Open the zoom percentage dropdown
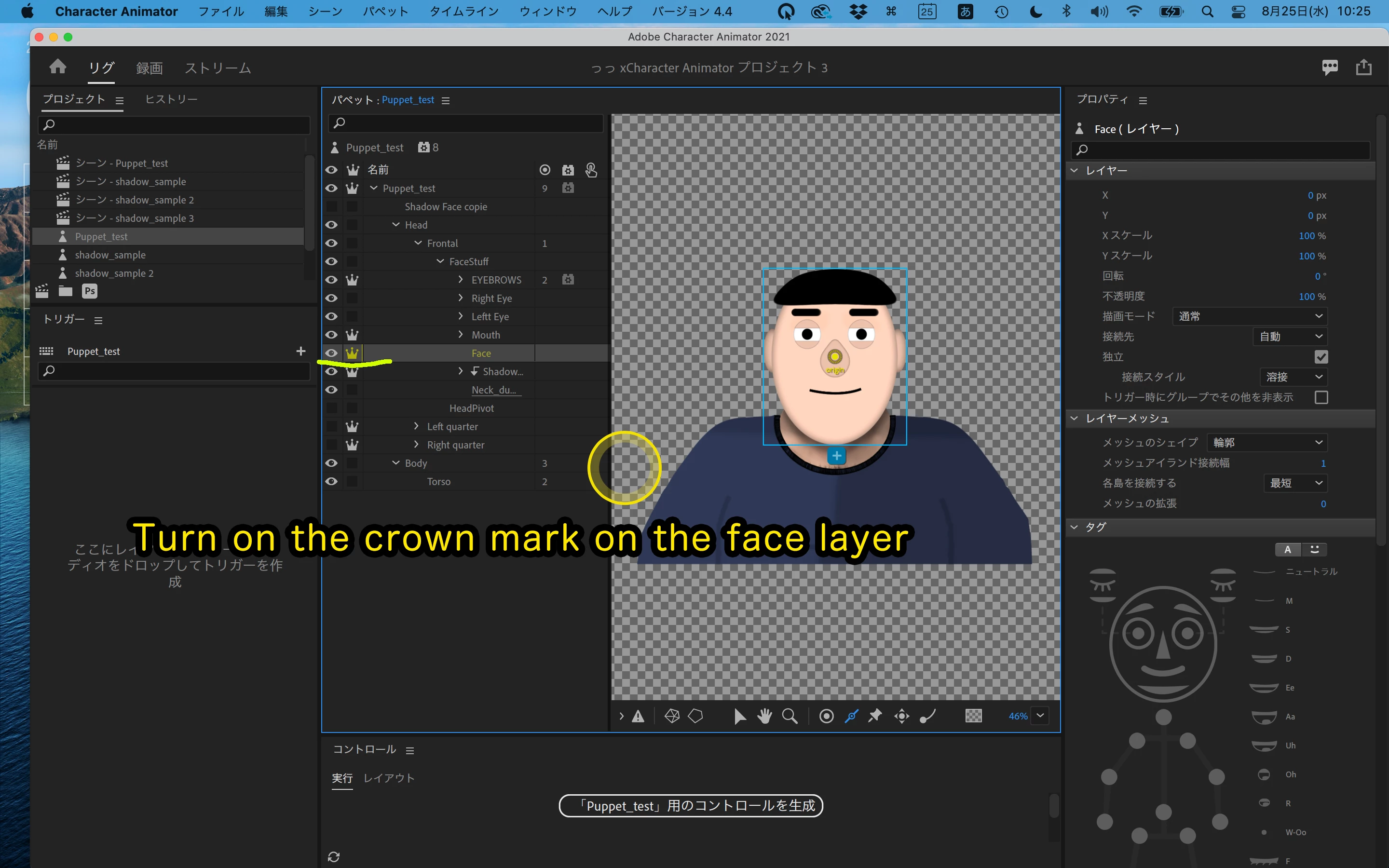This screenshot has width=1389, height=868. (1040, 716)
